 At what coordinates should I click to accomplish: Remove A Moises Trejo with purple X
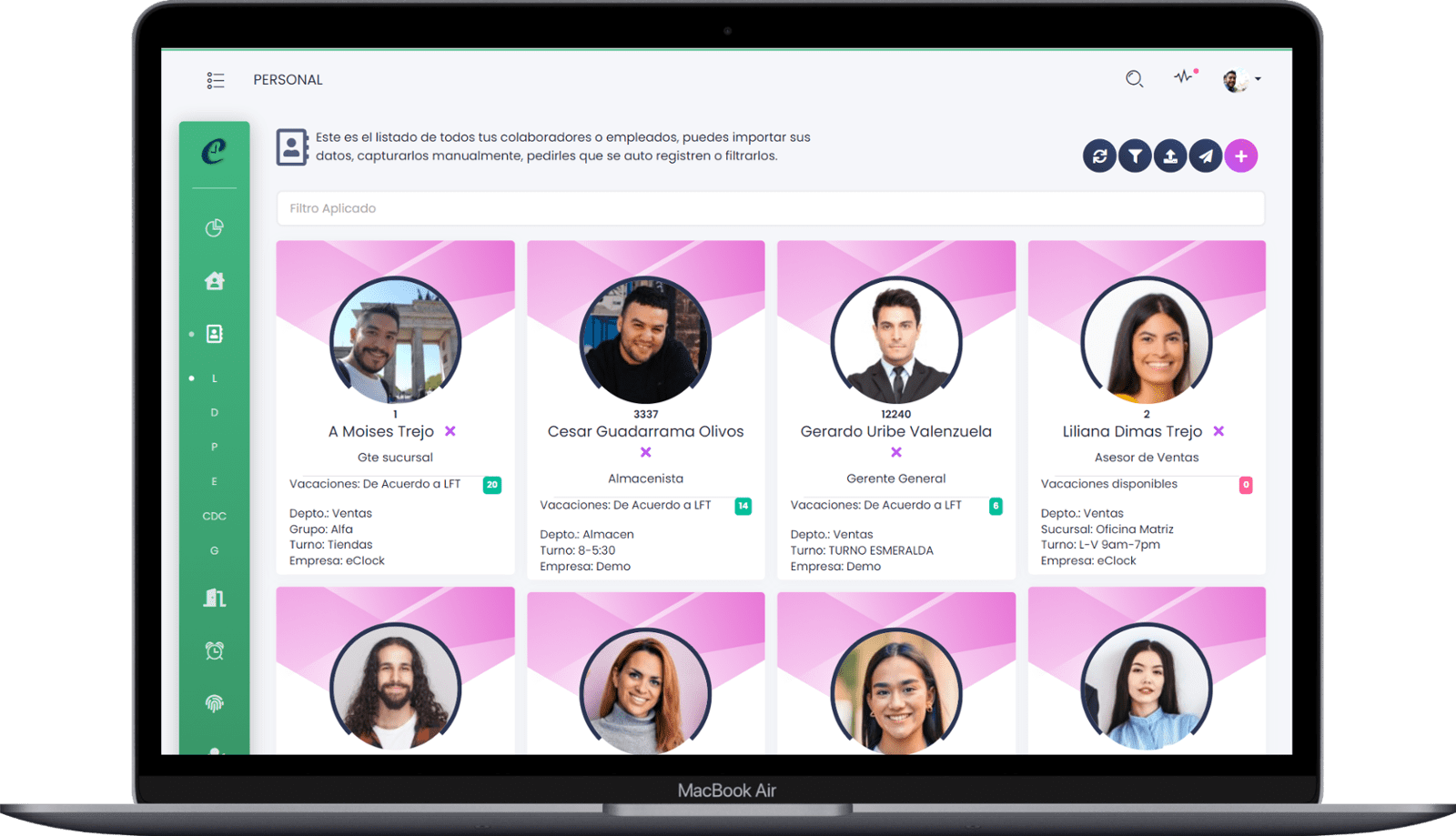pos(450,431)
